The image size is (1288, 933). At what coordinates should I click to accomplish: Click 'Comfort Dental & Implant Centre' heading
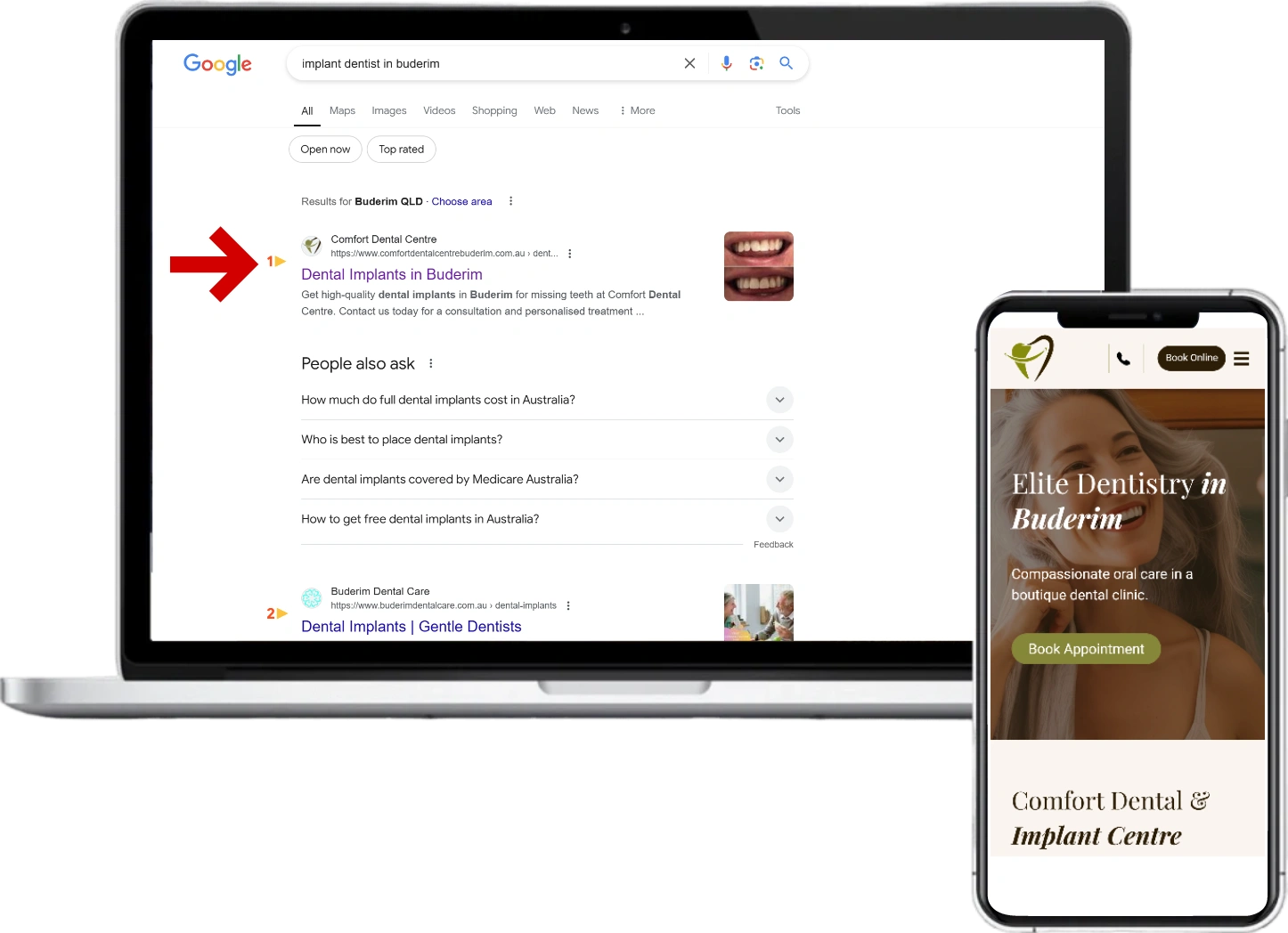[1110, 818]
